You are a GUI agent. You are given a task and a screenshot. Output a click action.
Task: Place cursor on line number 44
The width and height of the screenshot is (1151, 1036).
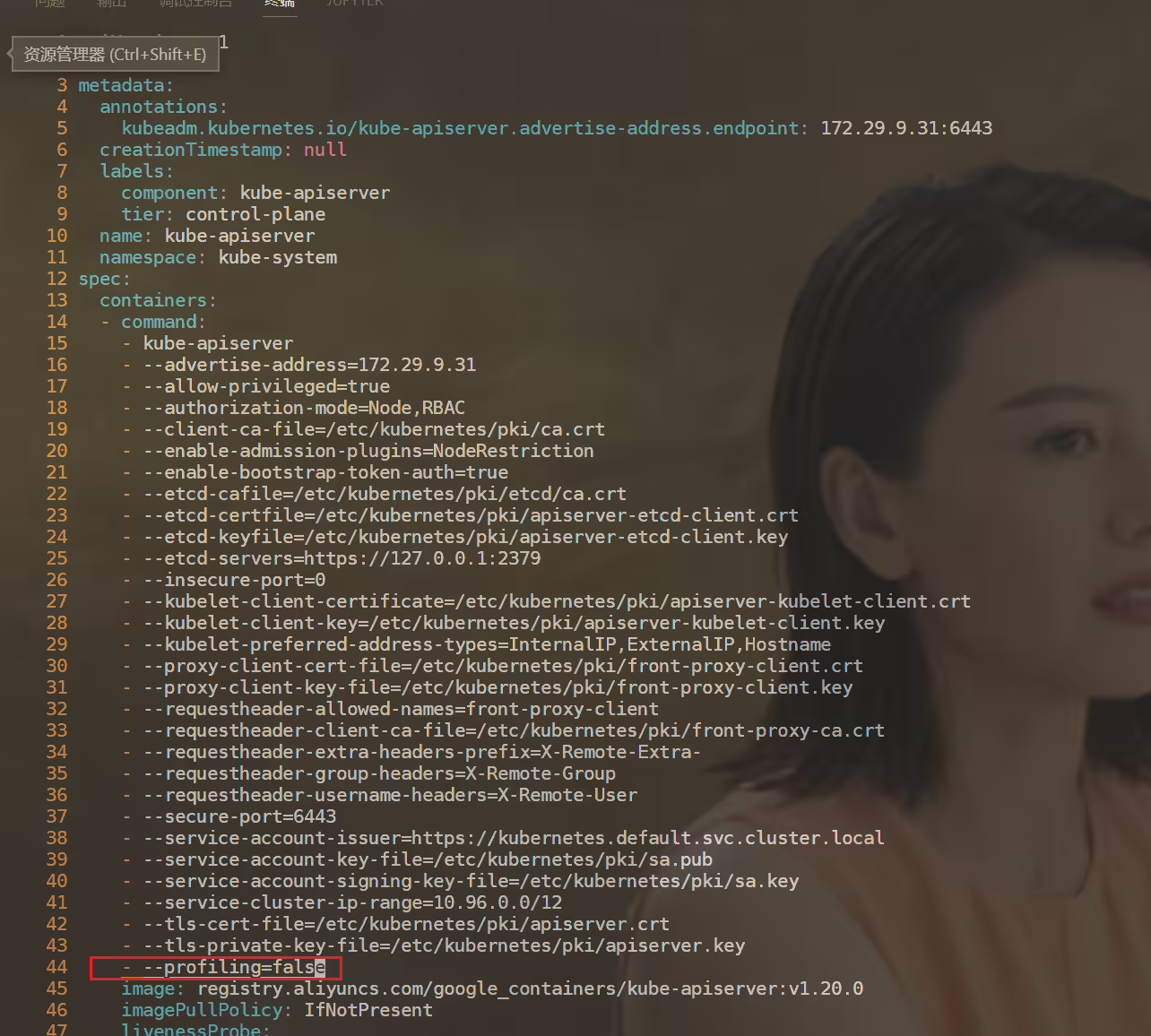(56, 967)
